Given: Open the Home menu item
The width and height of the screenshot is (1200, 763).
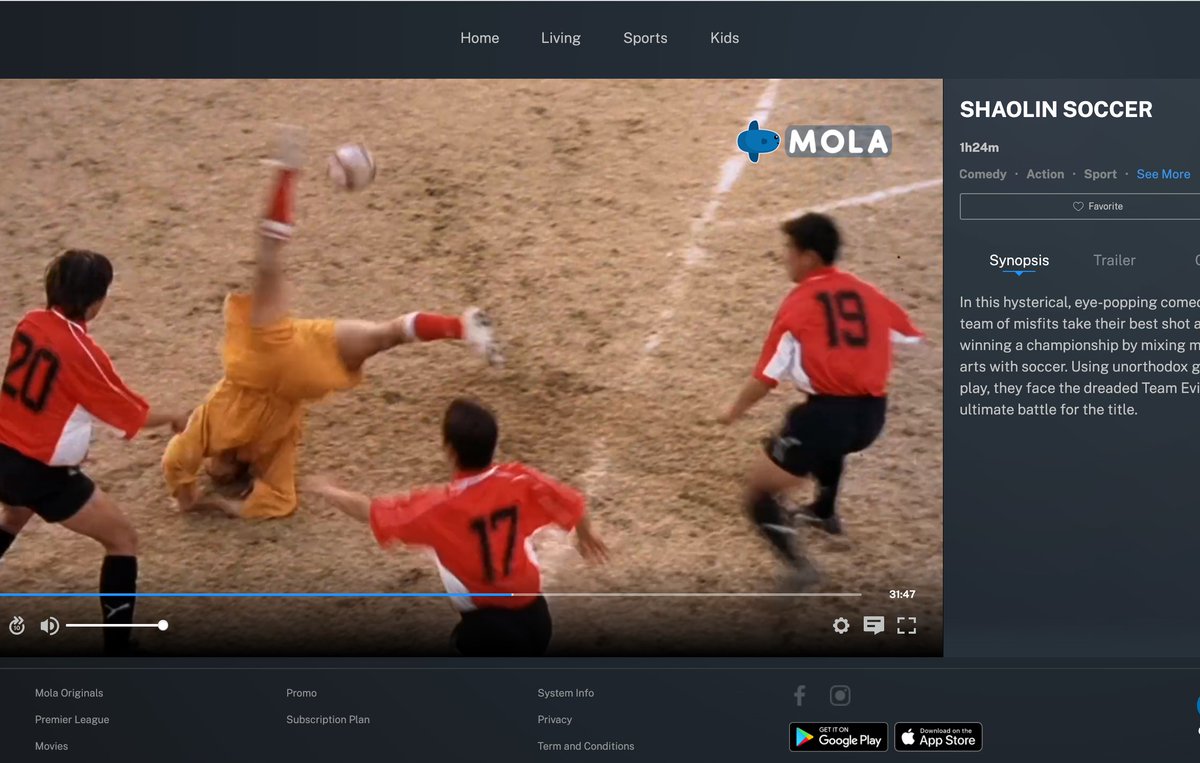Looking at the screenshot, I should pyautogui.click(x=480, y=38).
